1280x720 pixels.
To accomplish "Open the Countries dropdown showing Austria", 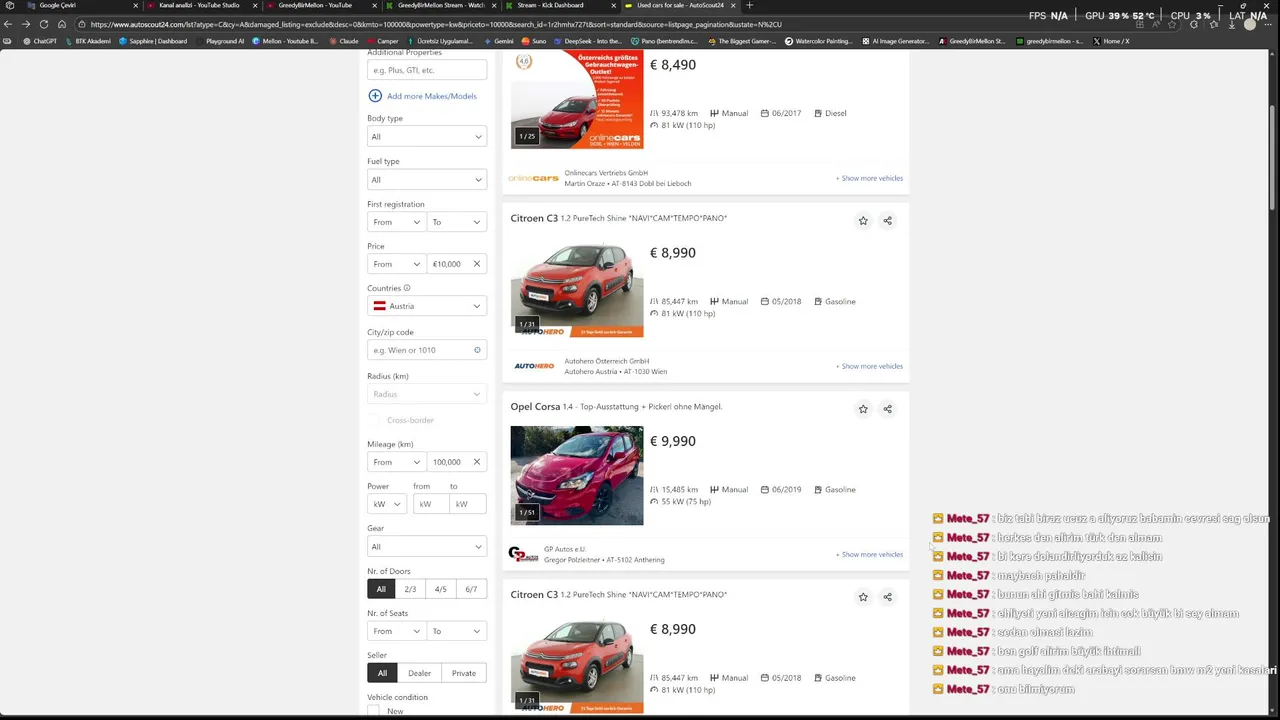I will coord(426,306).
